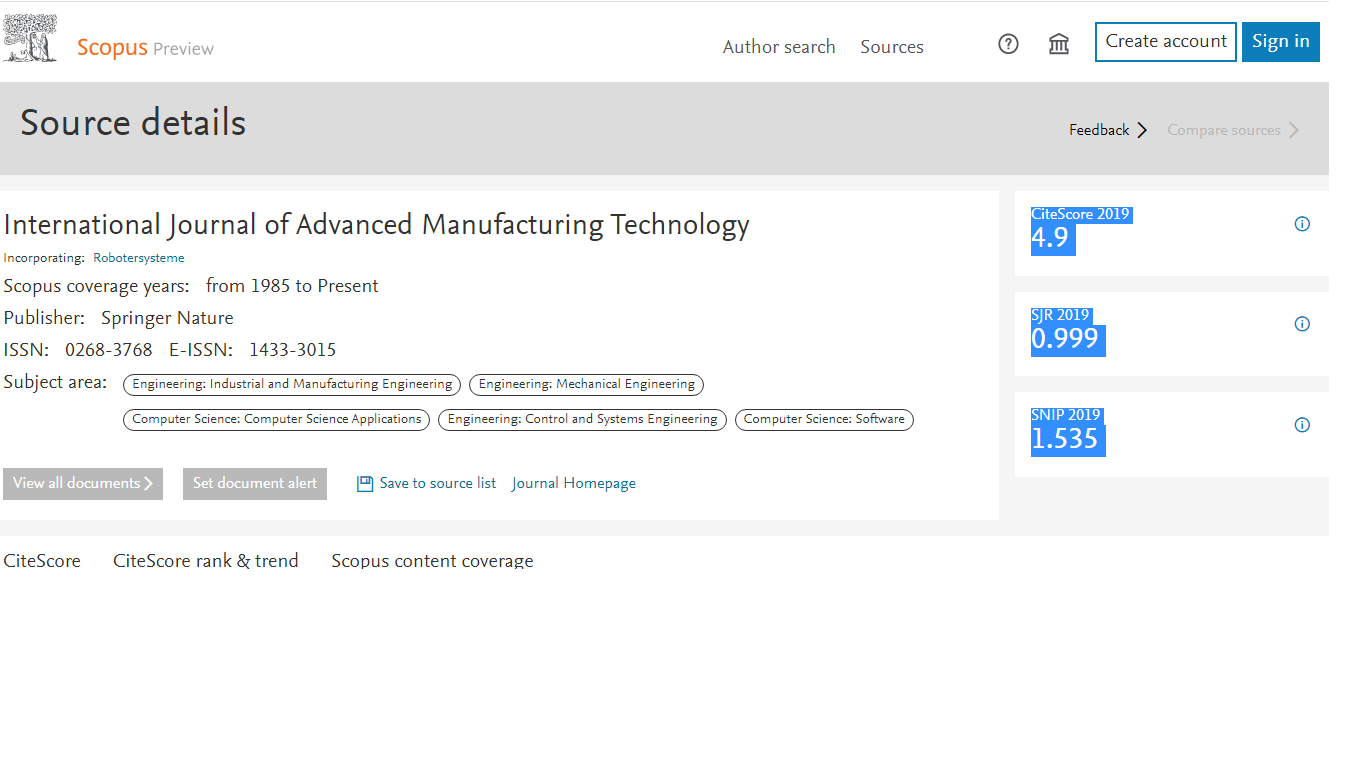Select Computer Science: Software subject tag

pos(824,420)
